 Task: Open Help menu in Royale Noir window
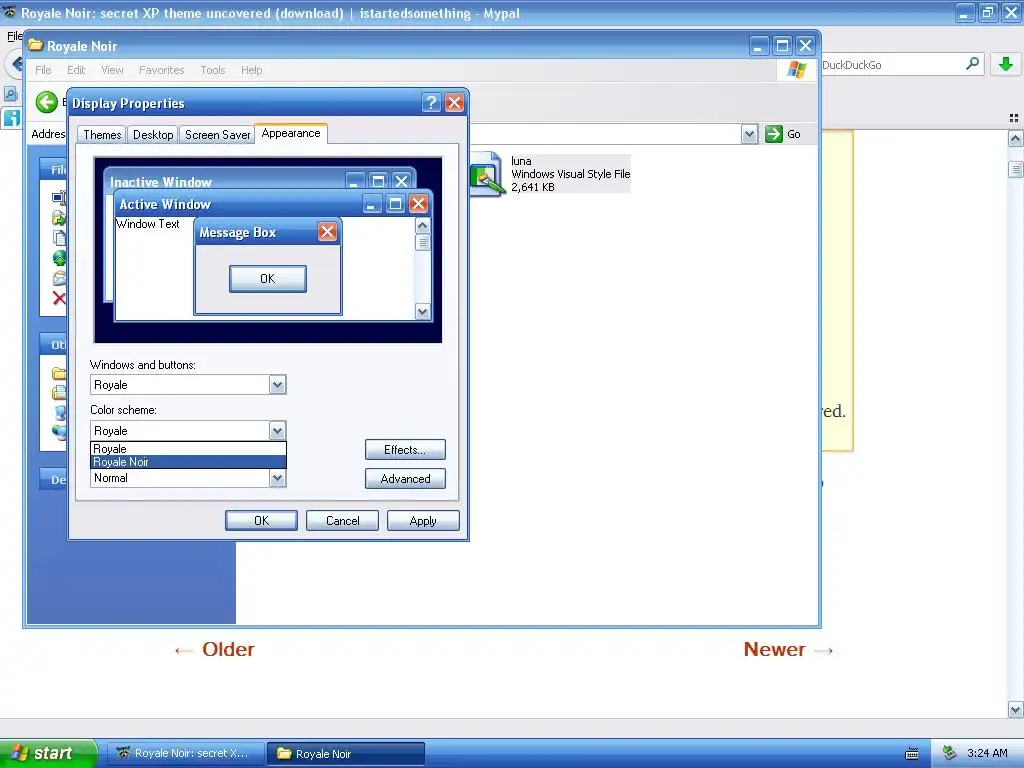[x=251, y=70]
